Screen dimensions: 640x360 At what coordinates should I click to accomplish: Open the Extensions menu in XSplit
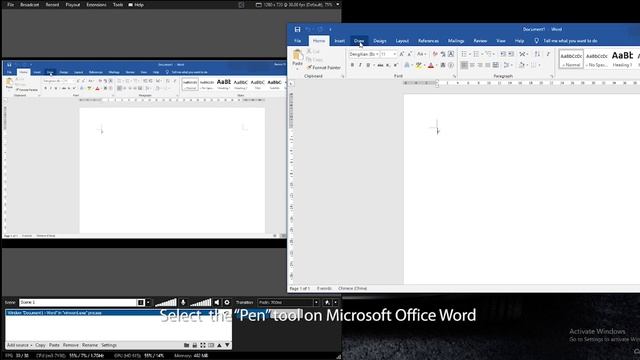(x=96, y=4)
